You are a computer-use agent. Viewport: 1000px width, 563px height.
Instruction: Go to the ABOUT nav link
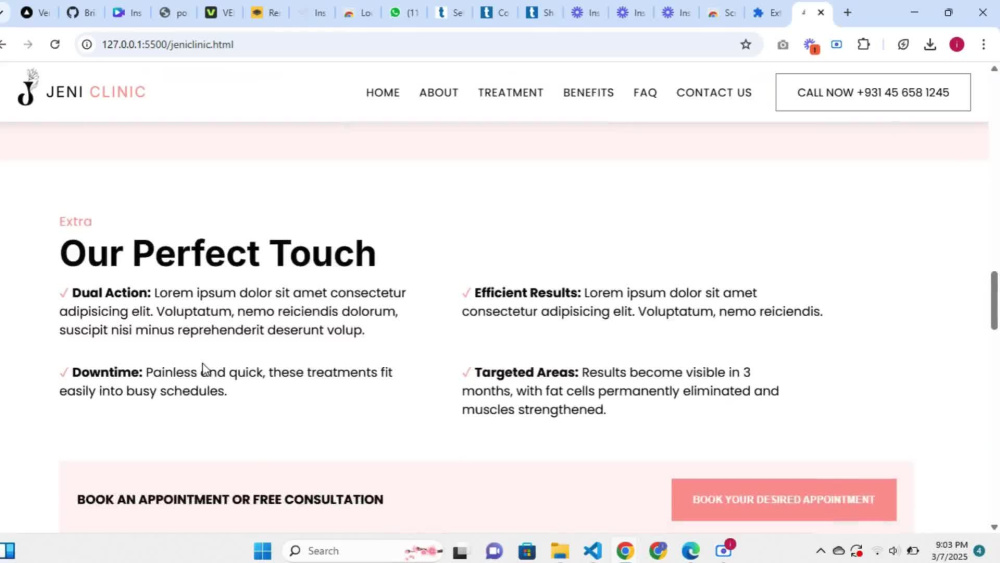(x=439, y=92)
